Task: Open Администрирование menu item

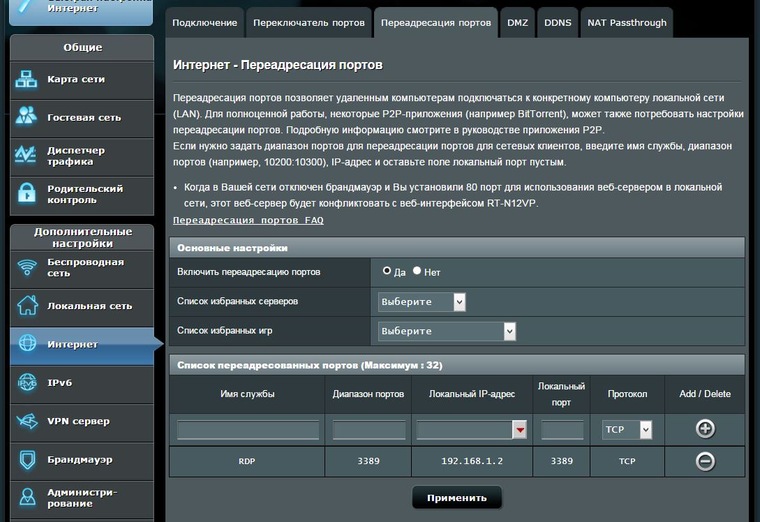Action: (x=82, y=498)
